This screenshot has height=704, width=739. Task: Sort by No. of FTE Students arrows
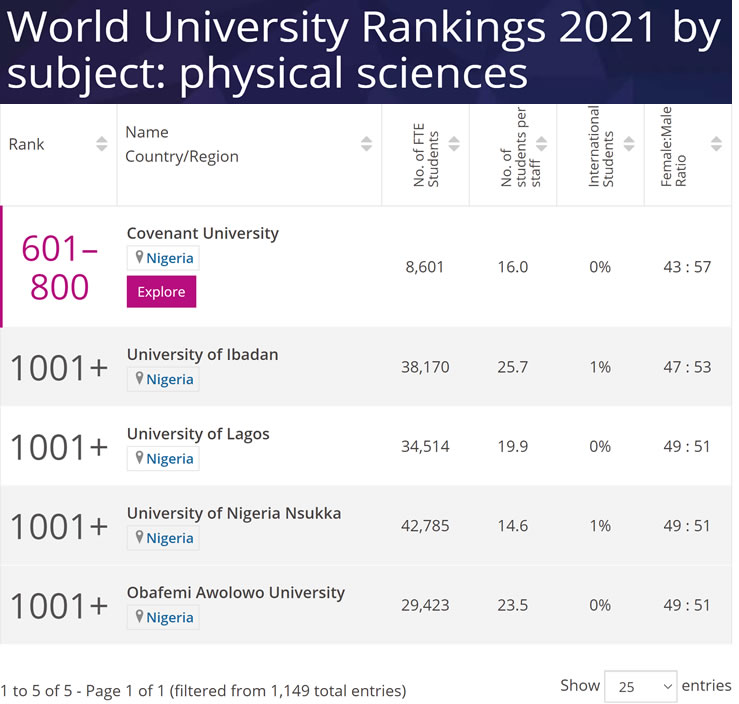point(454,144)
